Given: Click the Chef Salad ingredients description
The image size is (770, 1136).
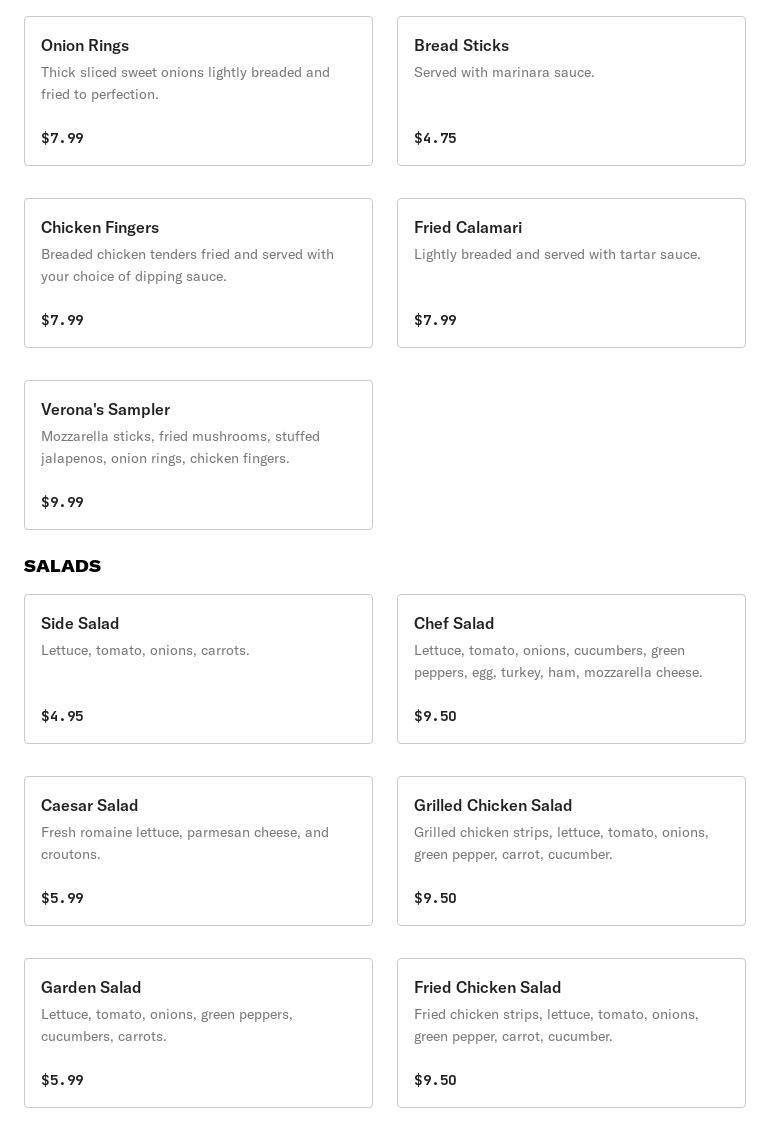Looking at the screenshot, I should [558, 661].
